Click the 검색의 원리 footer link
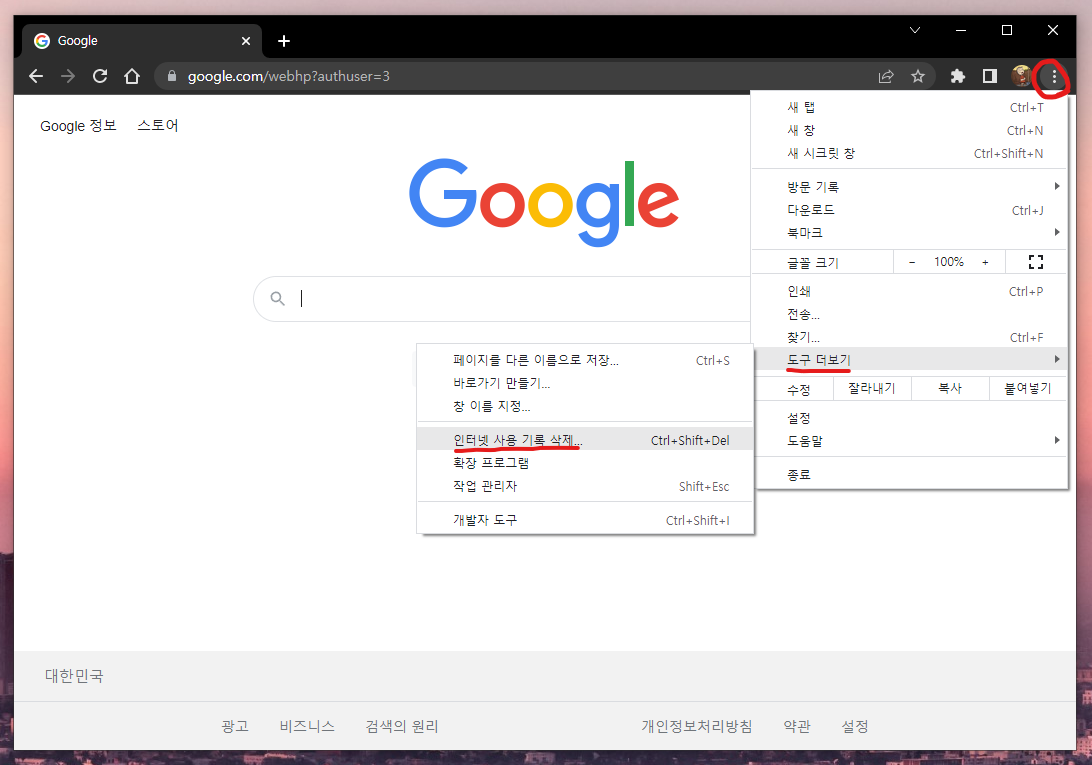The width and height of the screenshot is (1092, 765). pos(402,726)
